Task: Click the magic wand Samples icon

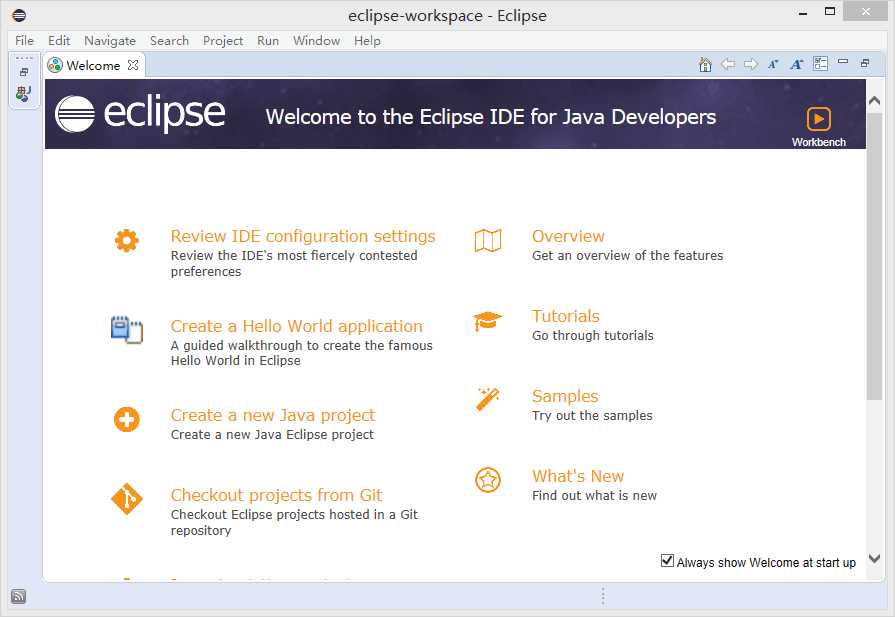Action: click(487, 399)
